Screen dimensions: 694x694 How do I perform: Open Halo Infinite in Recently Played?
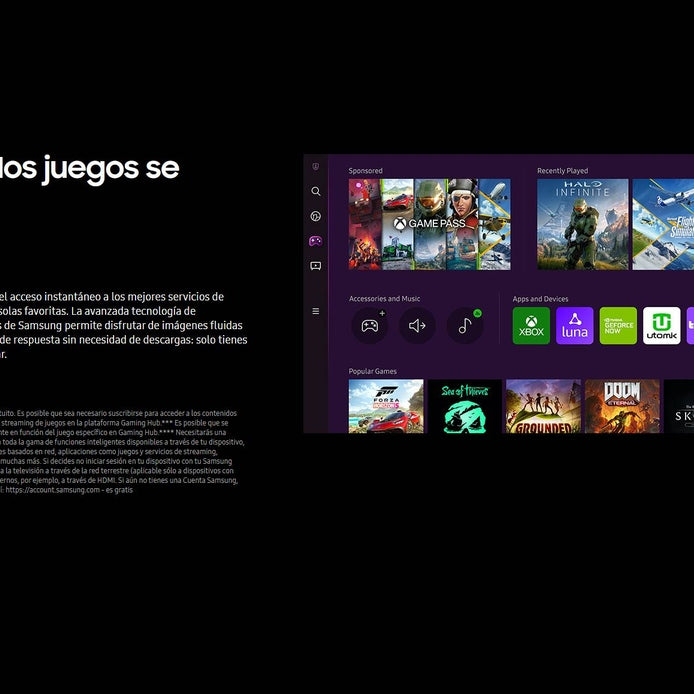click(582, 224)
